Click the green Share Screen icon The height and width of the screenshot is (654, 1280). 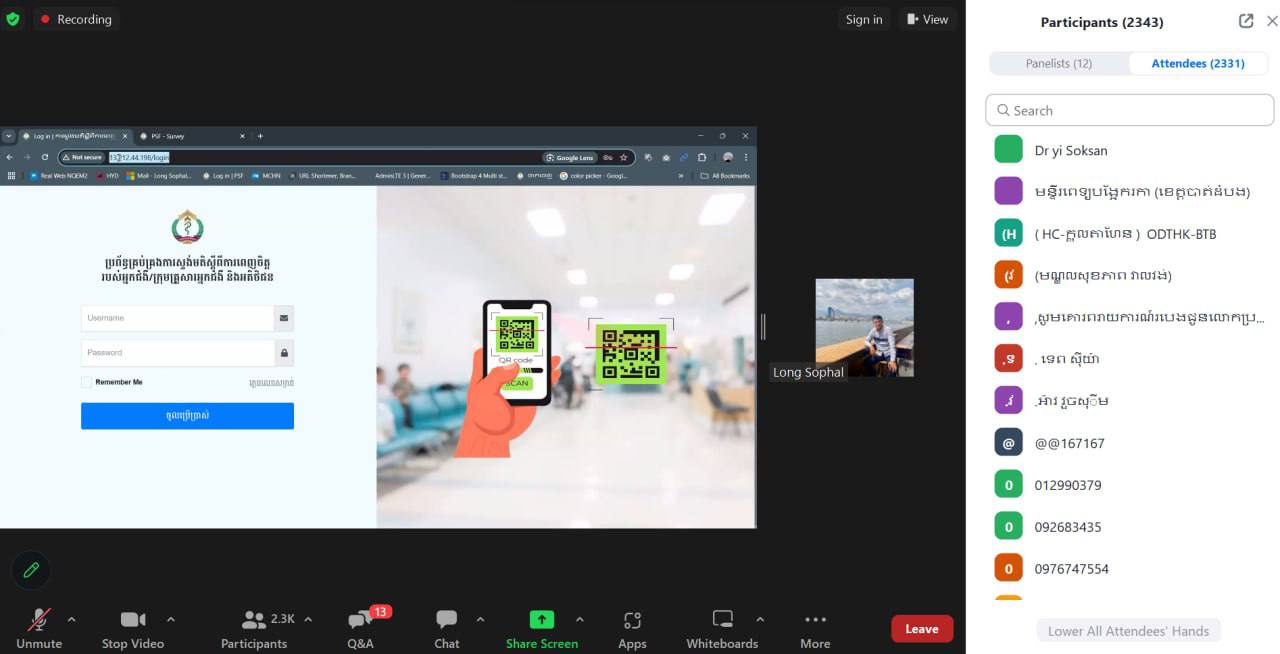click(x=542, y=620)
